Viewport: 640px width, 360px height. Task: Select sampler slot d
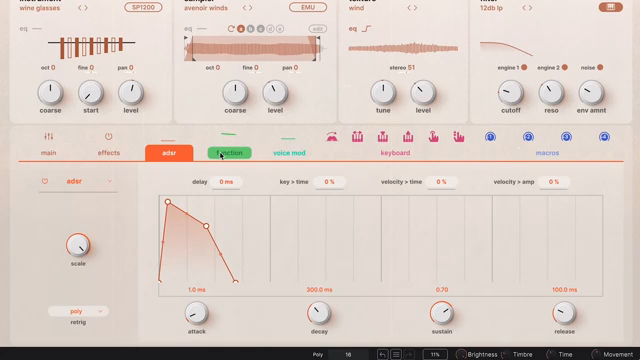coord(270,29)
